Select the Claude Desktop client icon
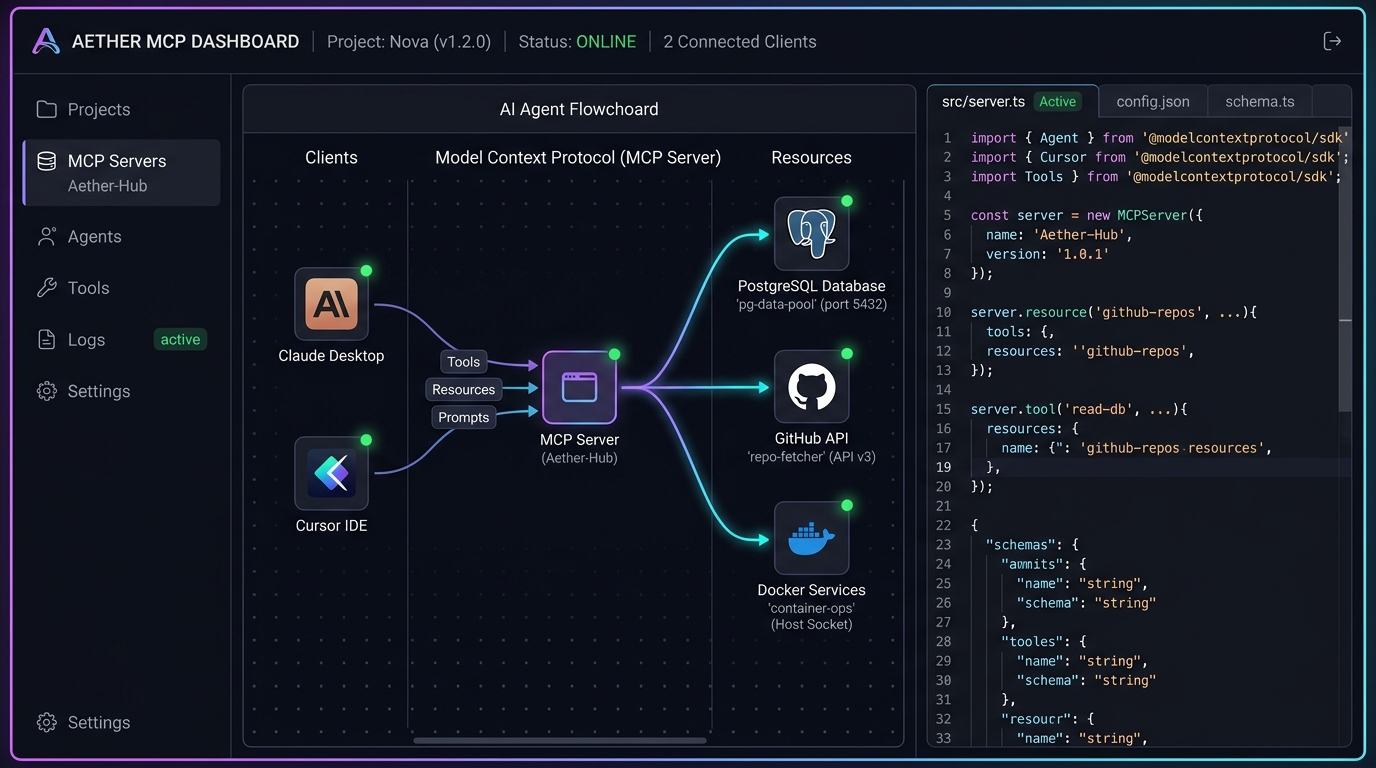Image resolution: width=1376 pixels, height=768 pixels. pyautogui.click(x=331, y=304)
